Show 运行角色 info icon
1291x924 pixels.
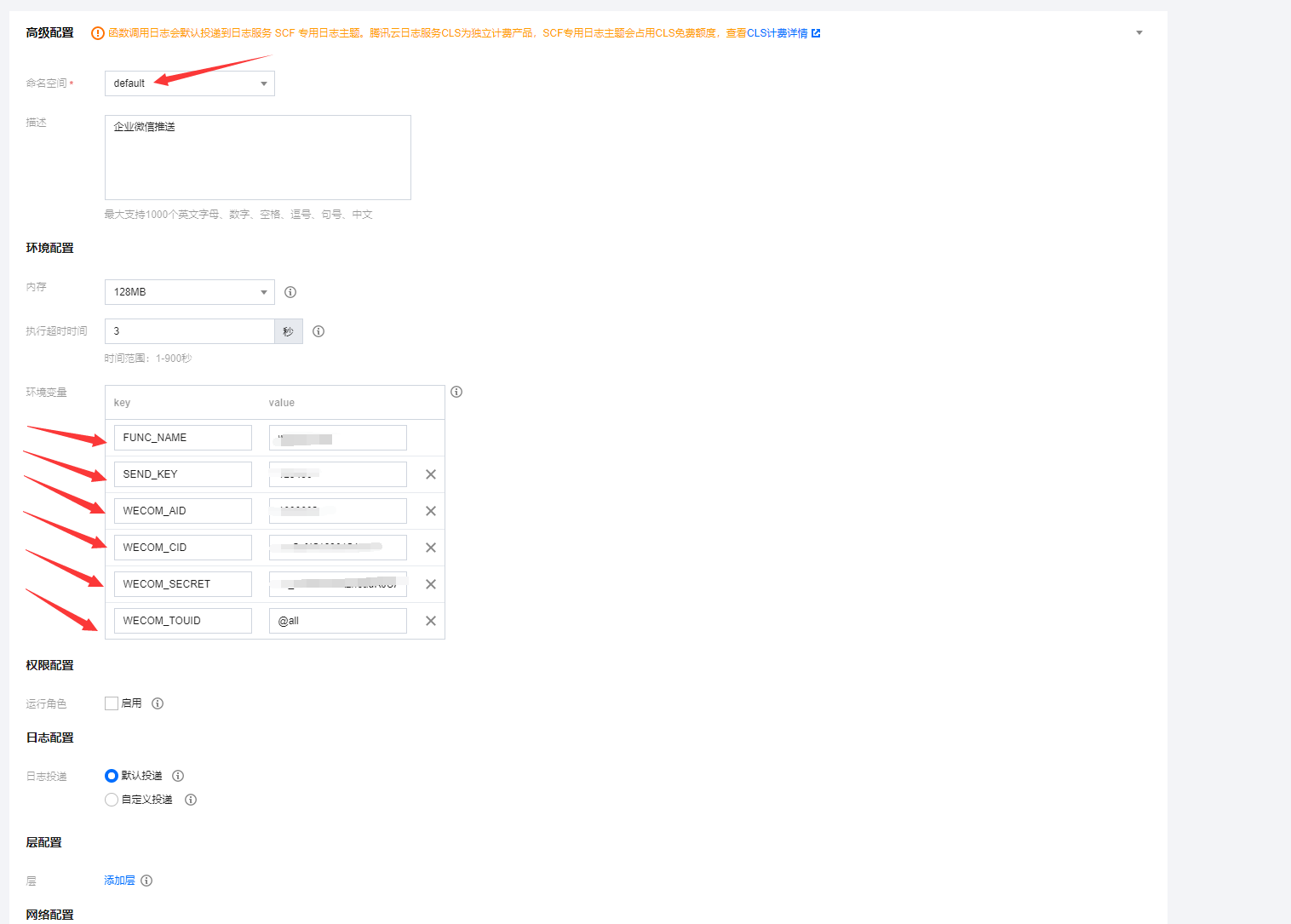[158, 703]
